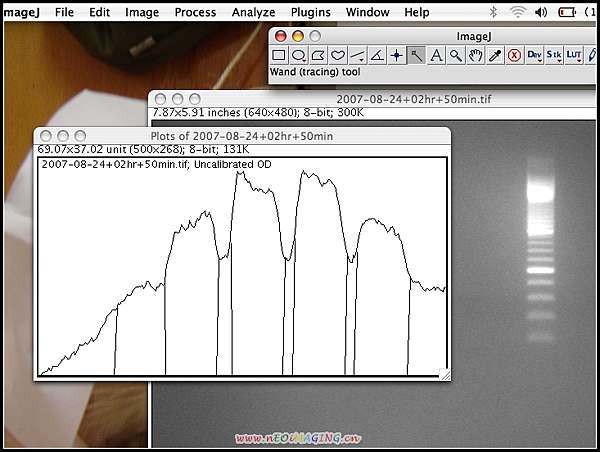Click the Bluetooth status icon
The image size is (600, 452).
493,12
